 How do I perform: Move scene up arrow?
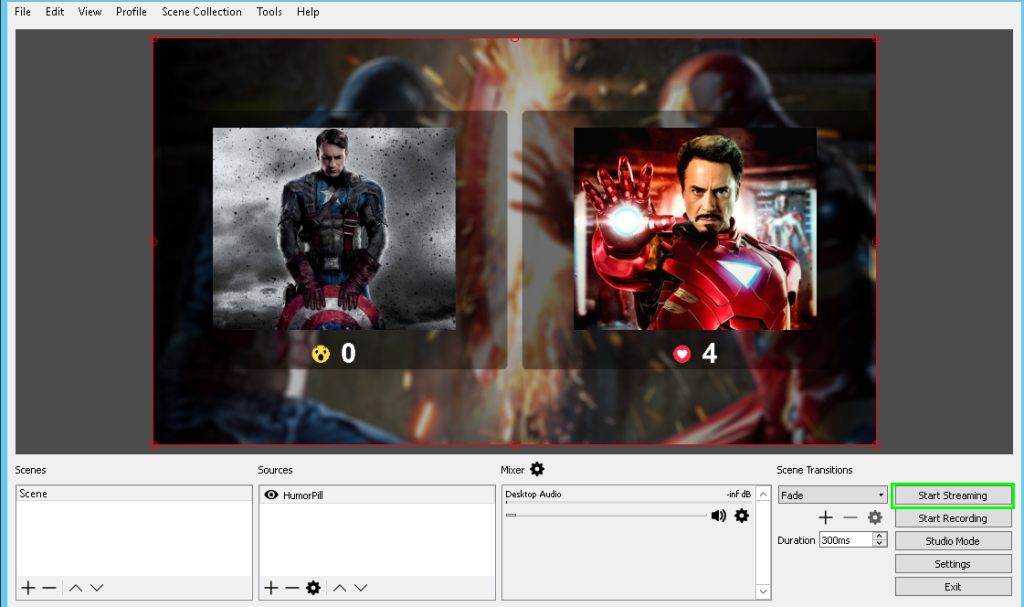pos(76,588)
